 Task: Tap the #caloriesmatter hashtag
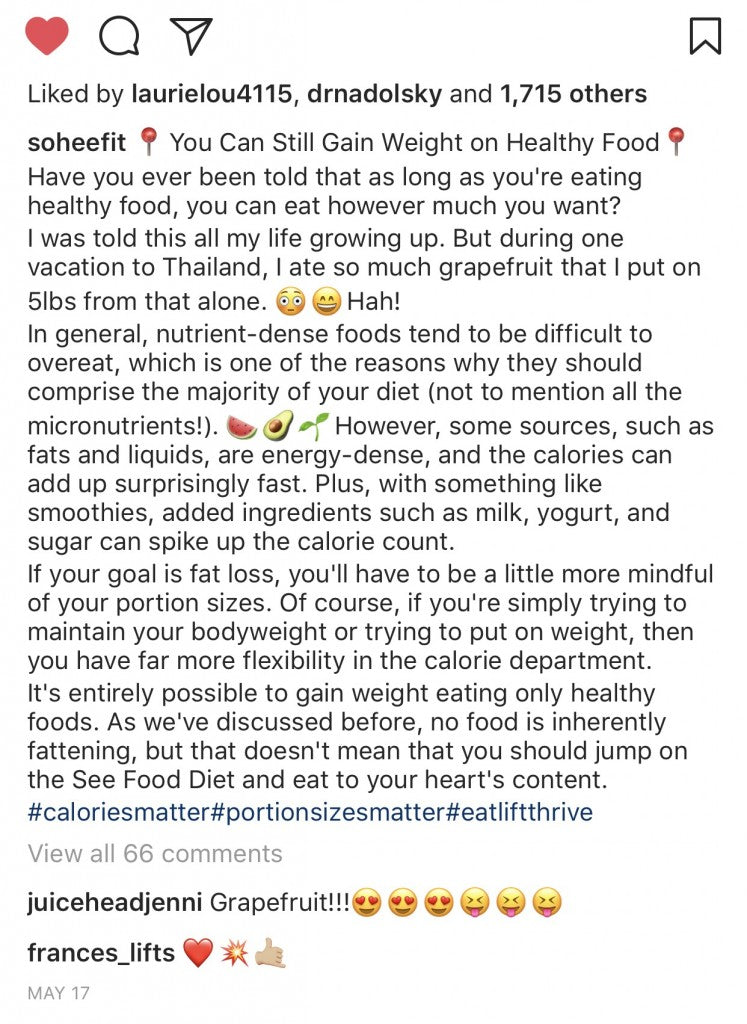119,811
